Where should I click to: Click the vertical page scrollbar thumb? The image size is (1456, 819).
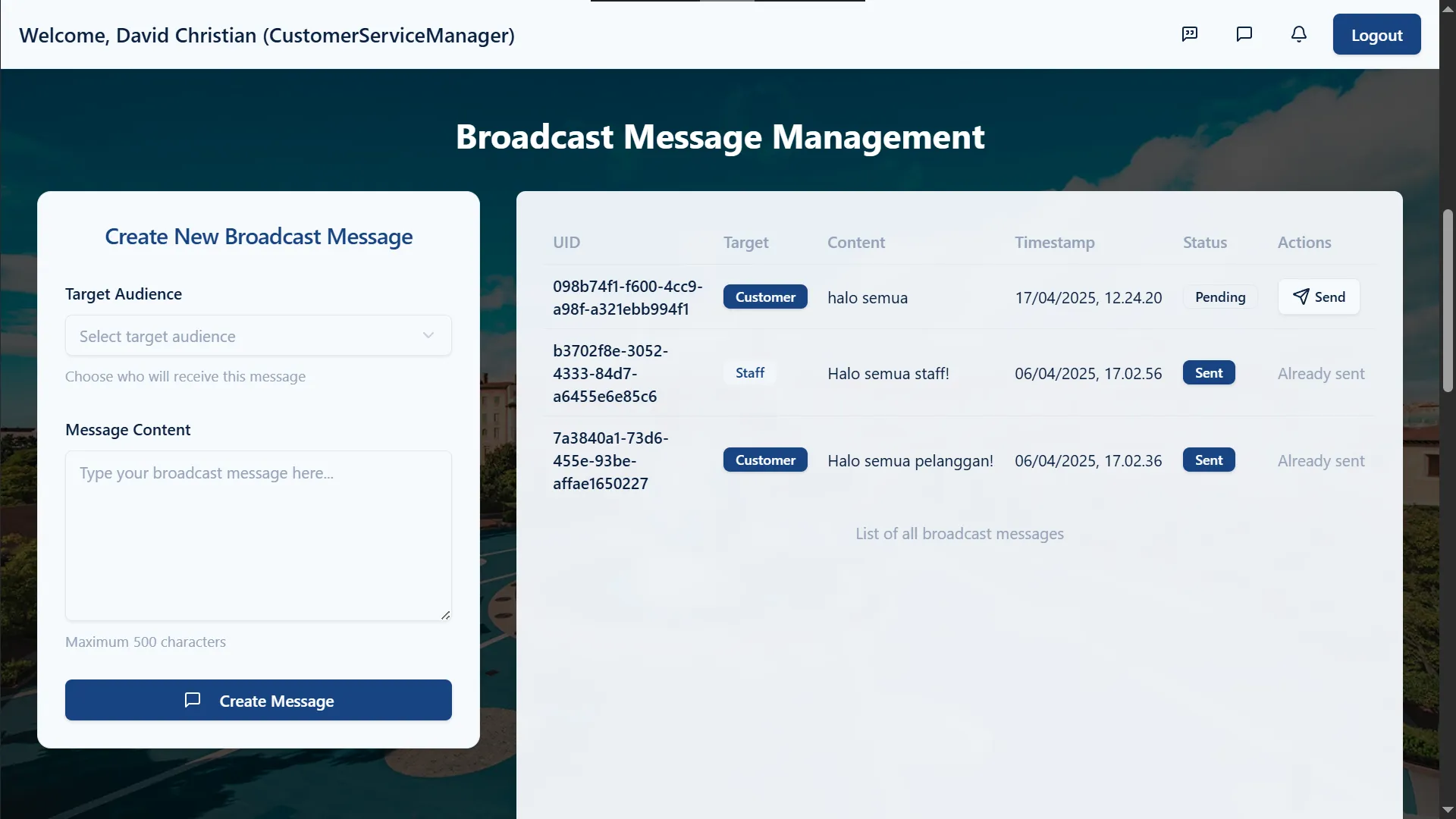click(1448, 300)
